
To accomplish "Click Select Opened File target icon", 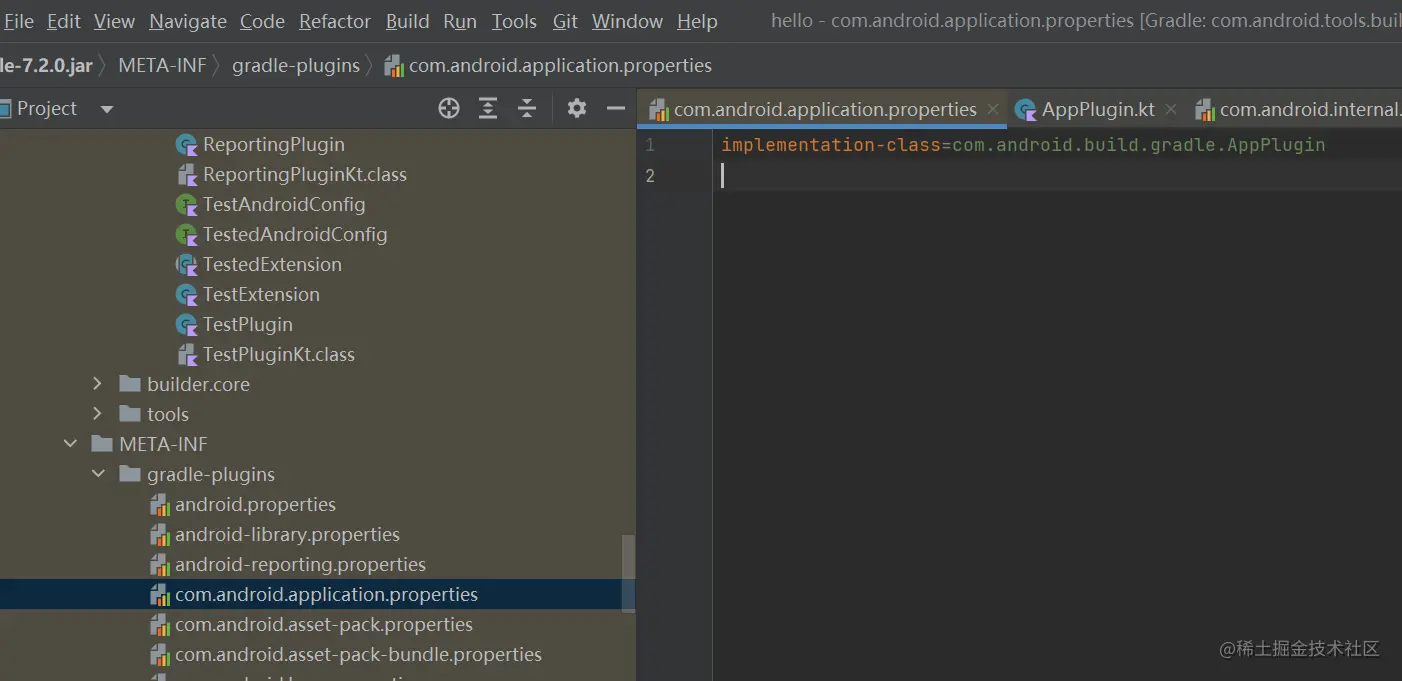I will point(449,109).
